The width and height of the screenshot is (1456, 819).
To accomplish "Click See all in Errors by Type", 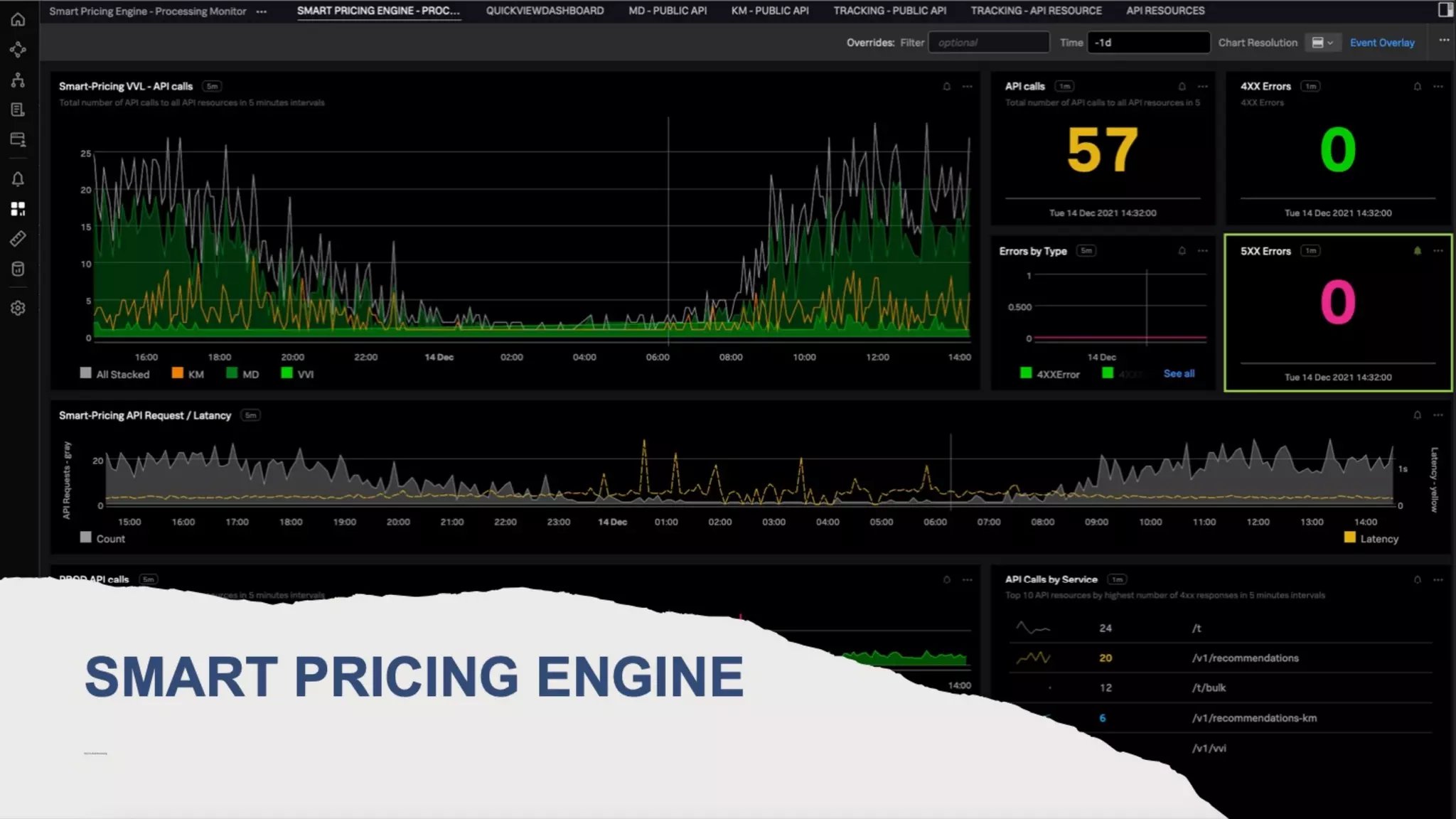I will tap(1178, 373).
